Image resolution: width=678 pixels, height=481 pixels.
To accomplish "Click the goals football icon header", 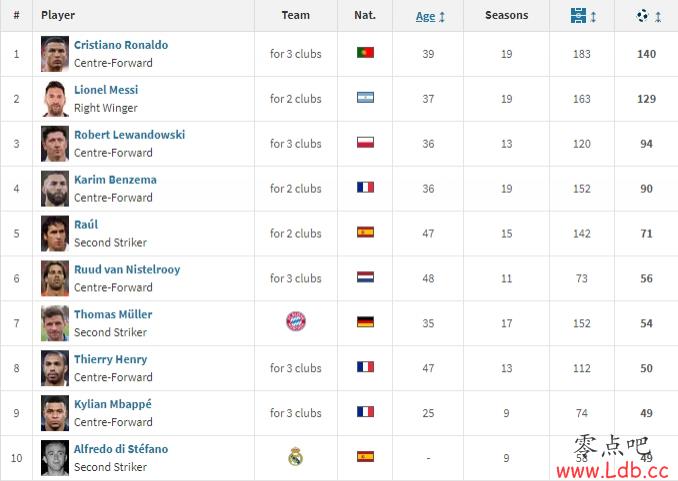I will [643, 16].
